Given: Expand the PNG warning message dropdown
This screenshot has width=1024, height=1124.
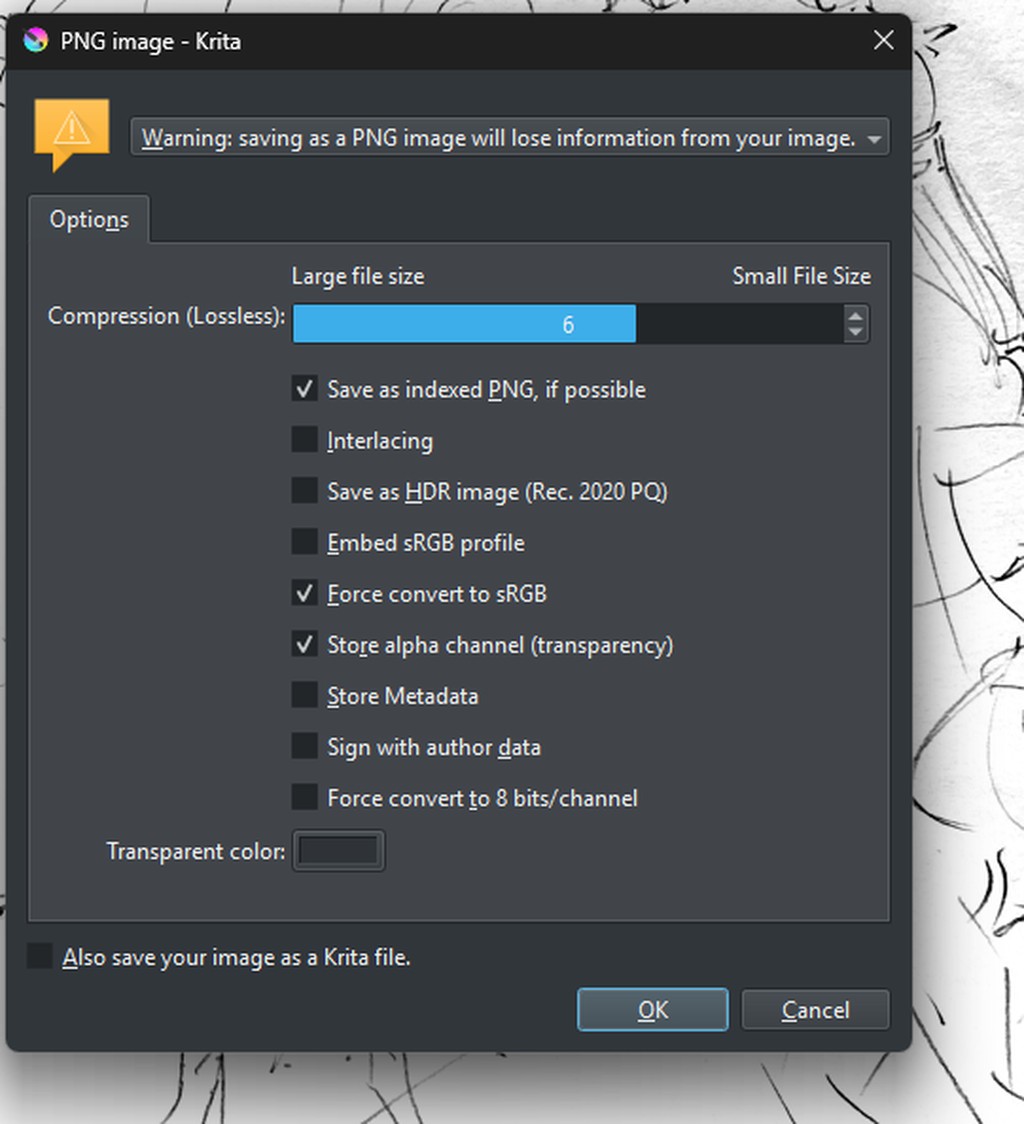Looking at the screenshot, I should (874, 139).
